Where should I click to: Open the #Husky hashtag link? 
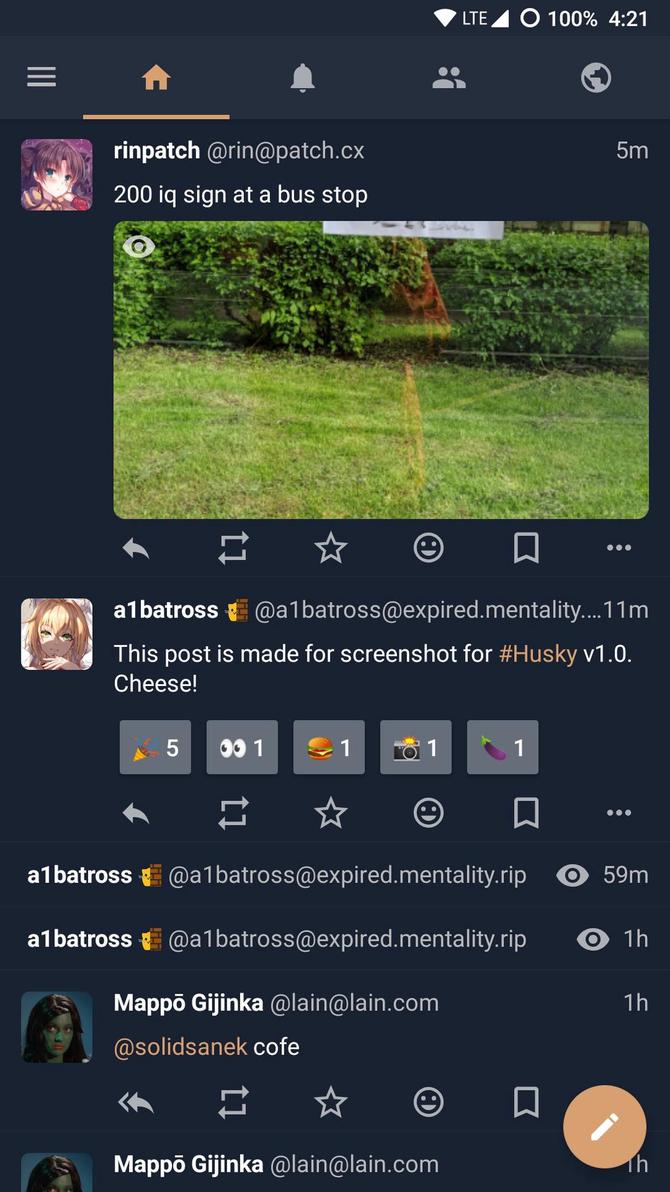click(x=533, y=653)
